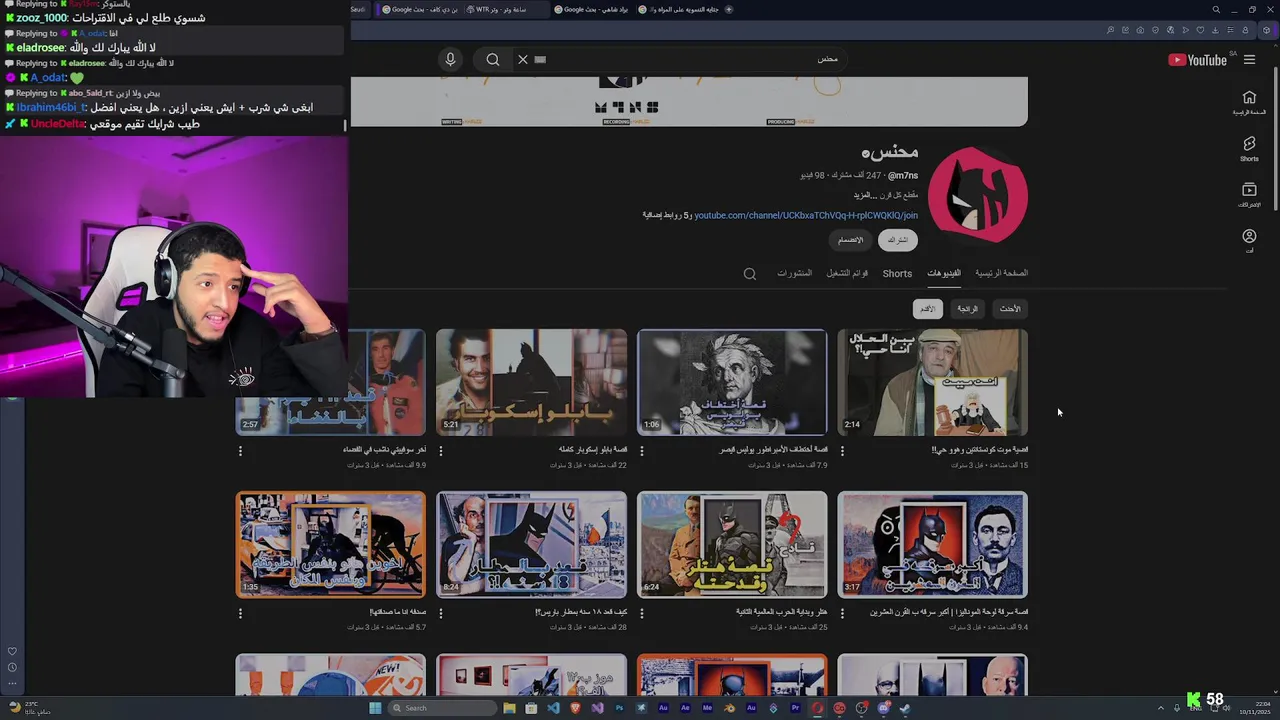
Task: Open Discord from the taskbar
Action: click(x=883, y=708)
